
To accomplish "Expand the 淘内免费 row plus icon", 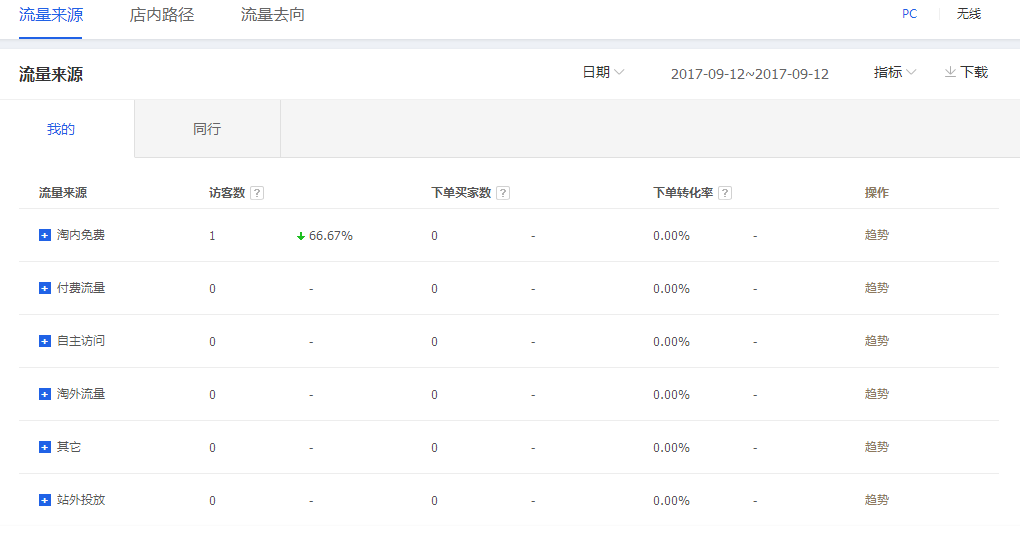I will tap(44, 235).
